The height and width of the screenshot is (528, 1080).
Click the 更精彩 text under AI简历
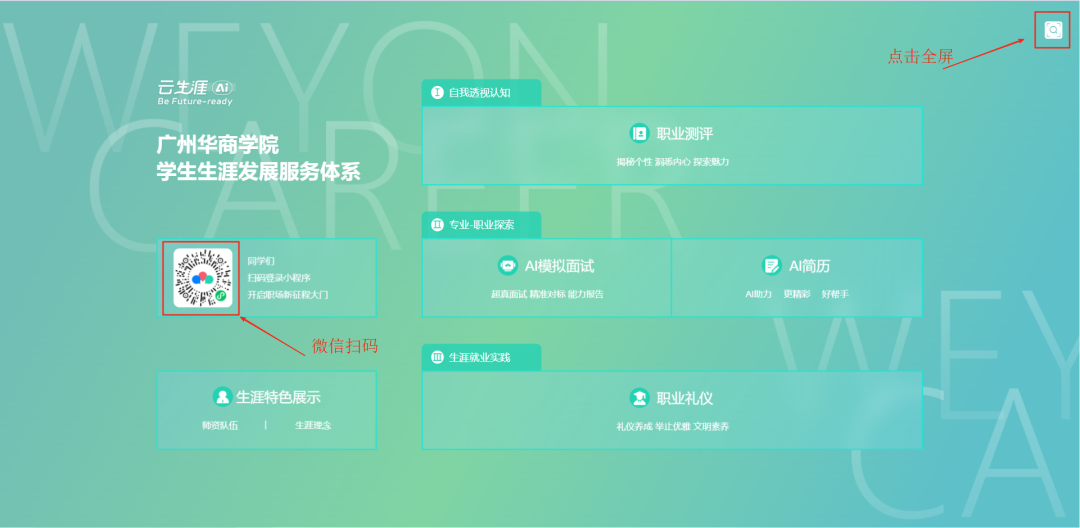click(x=797, y=294)
